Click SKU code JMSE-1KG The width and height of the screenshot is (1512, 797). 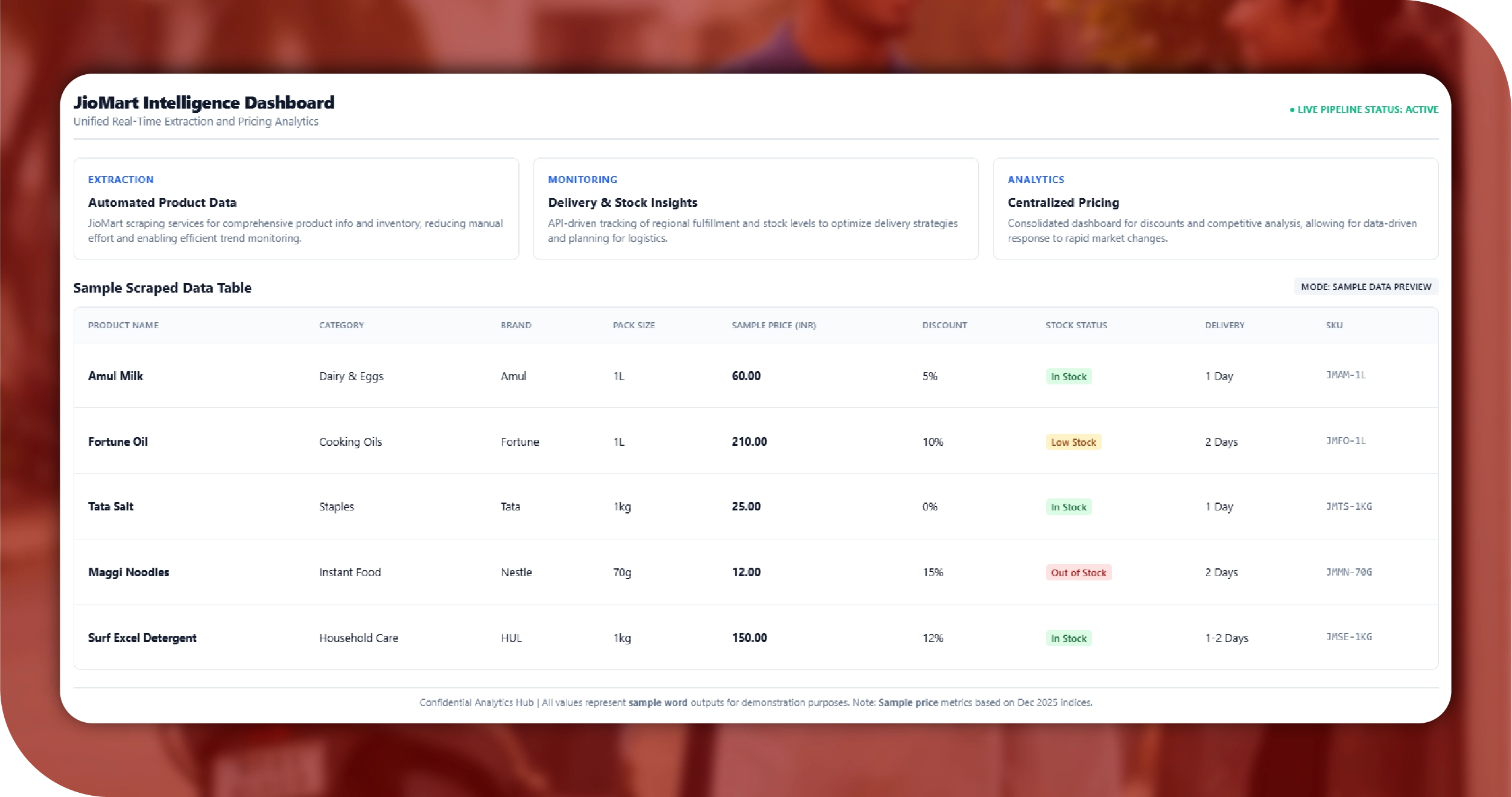tap(1348, 637)
